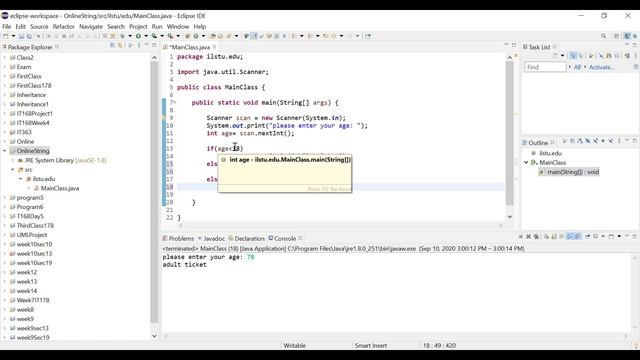Open the File menu
Viewport: 640px width, 360px height.
click(7, 26)
